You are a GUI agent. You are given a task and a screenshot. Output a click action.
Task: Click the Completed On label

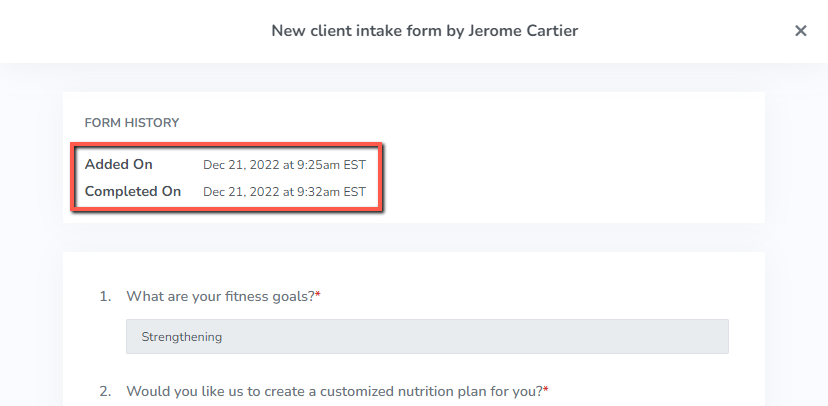(133, 191)
